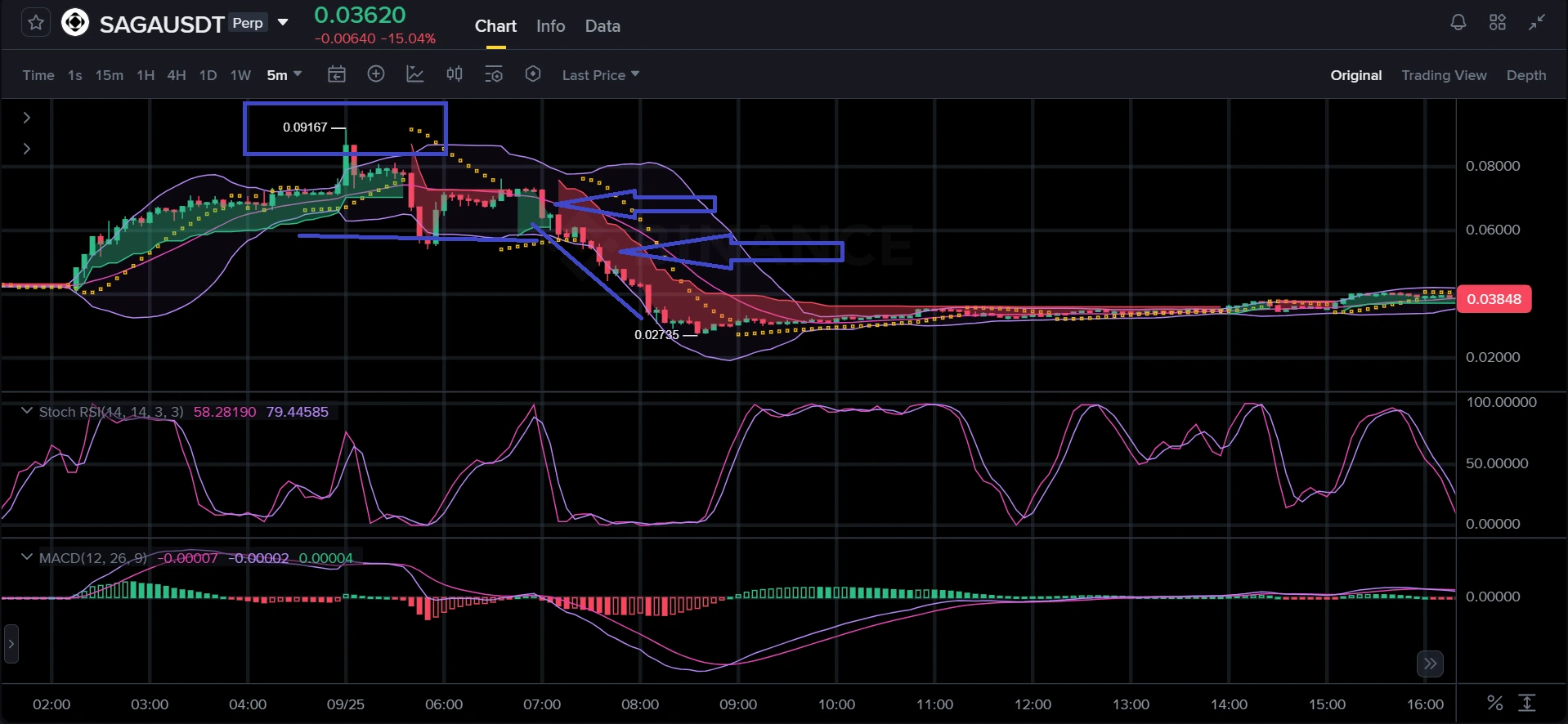Open chart display settings list icon
This screenshot has width=1568, height=724.
(494, 74)
